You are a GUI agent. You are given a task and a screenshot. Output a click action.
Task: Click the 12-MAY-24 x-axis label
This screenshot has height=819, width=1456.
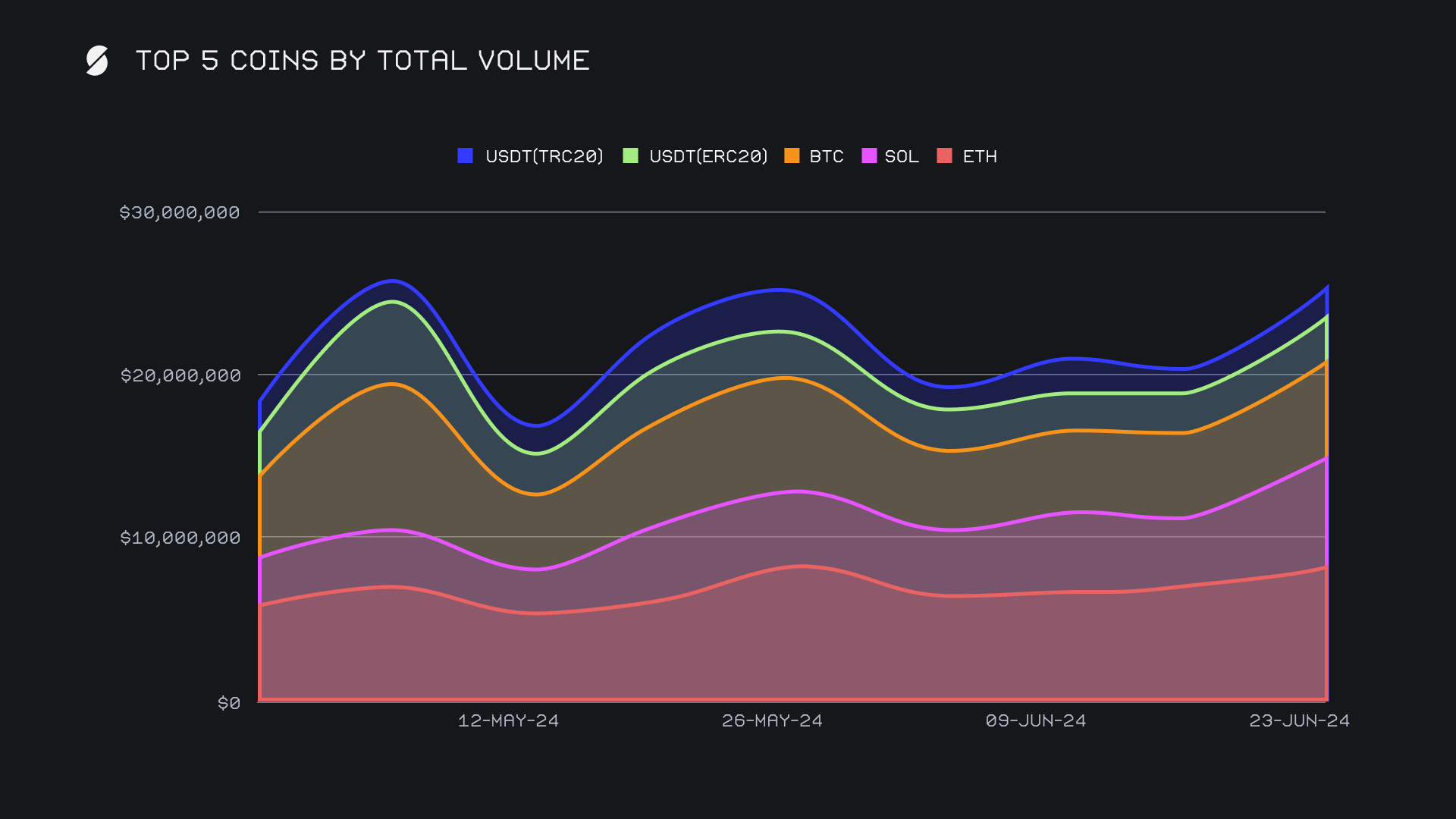pos(508,720)
